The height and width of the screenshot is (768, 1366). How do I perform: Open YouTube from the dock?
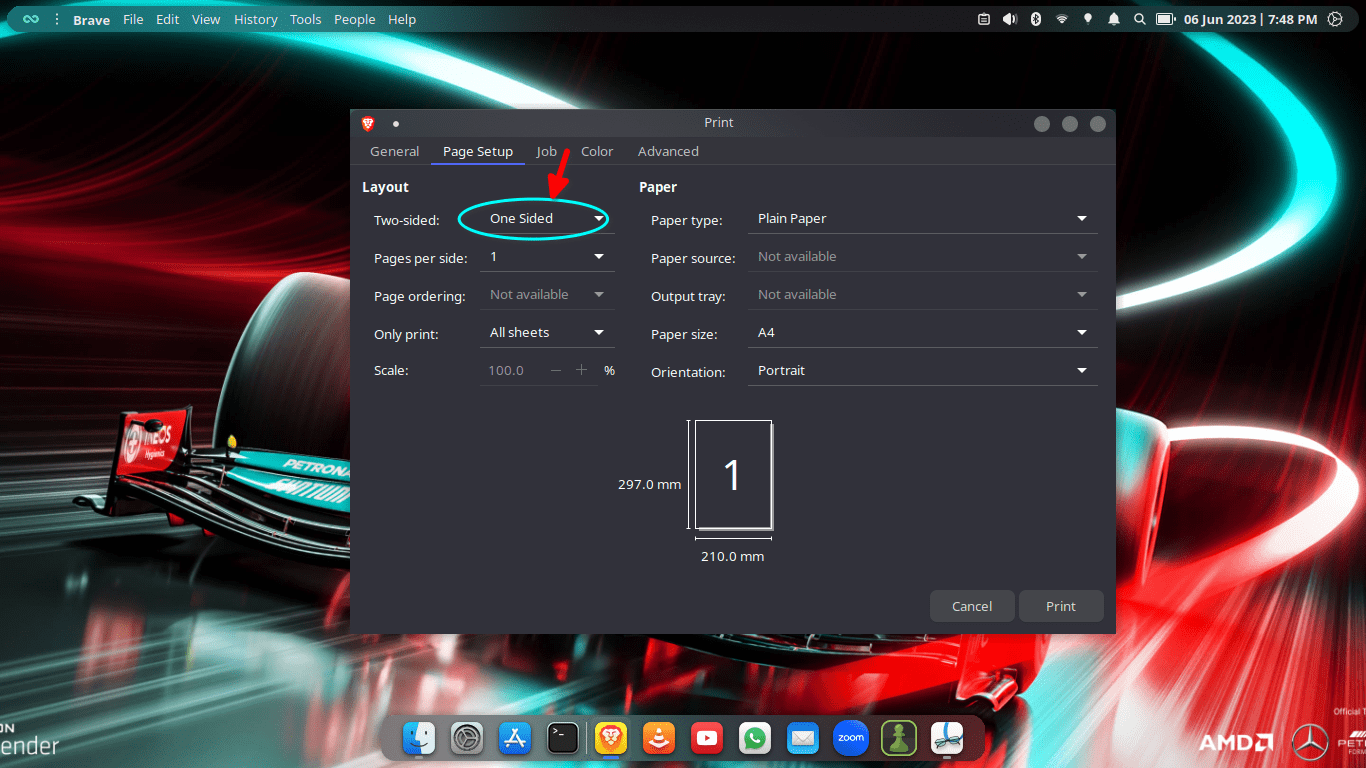(707, 738)
